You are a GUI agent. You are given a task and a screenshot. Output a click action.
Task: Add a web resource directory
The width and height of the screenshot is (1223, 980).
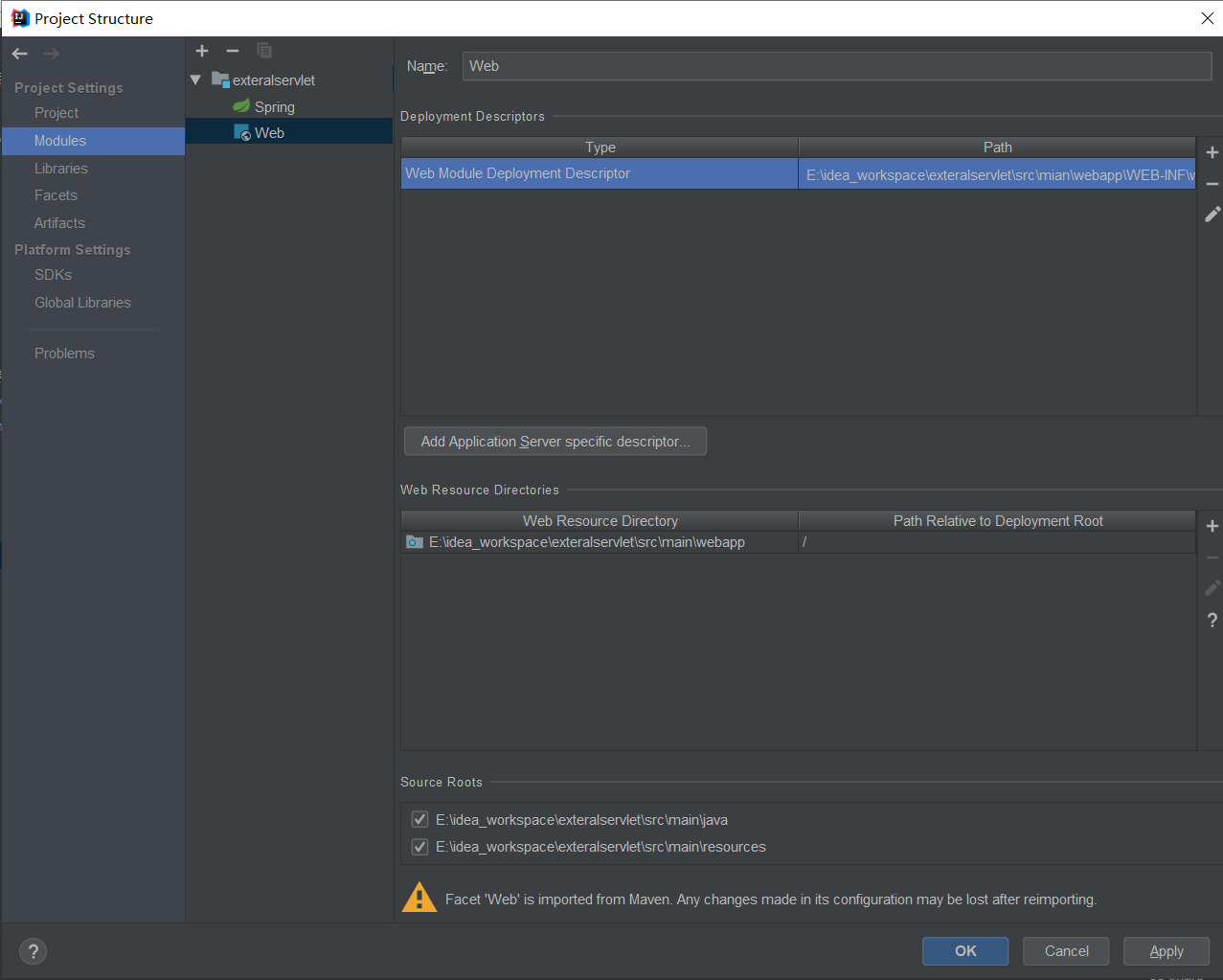tap(1212, 526)
